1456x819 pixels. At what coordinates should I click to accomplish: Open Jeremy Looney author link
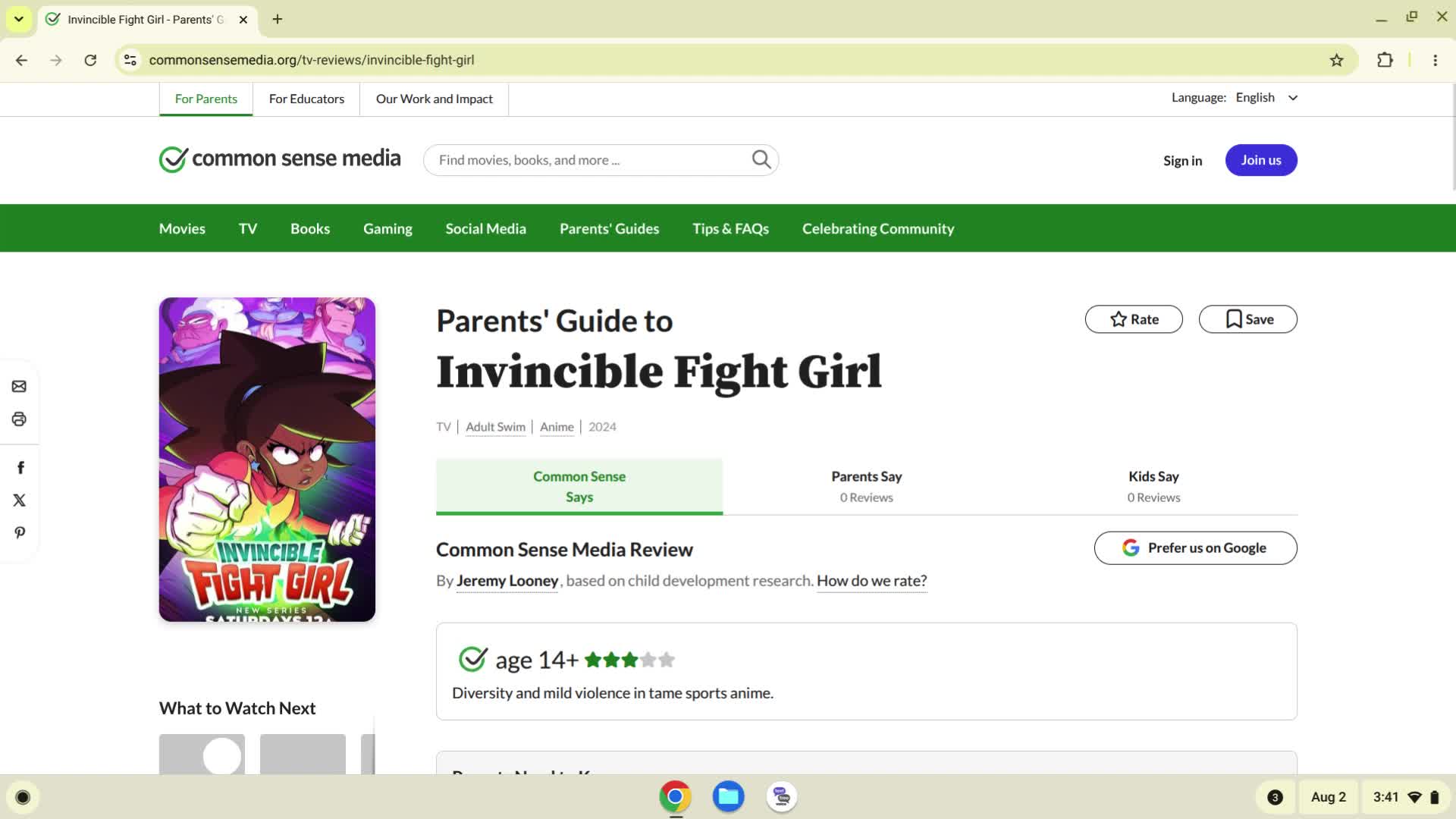(507, 581)
